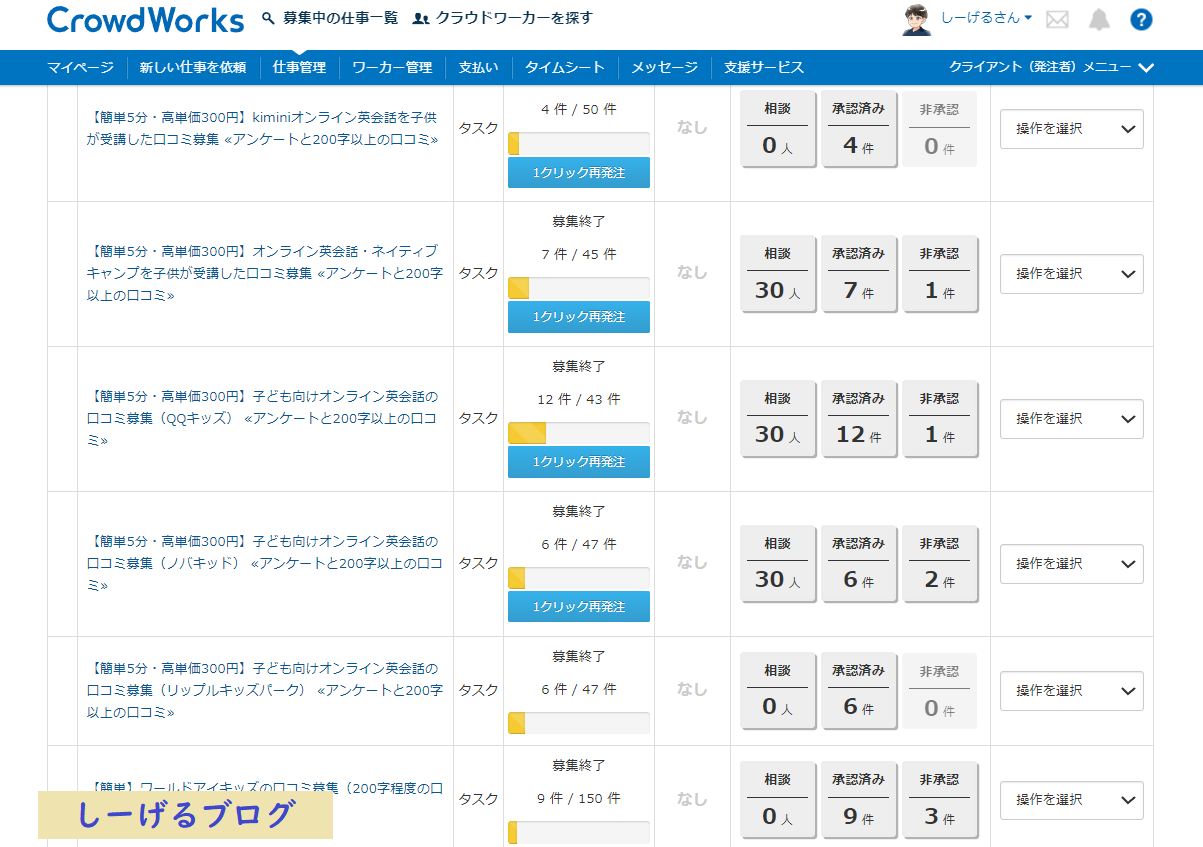
Task: Open 新しい仕事を依頼 menu item
Action: tap(193, 67)
